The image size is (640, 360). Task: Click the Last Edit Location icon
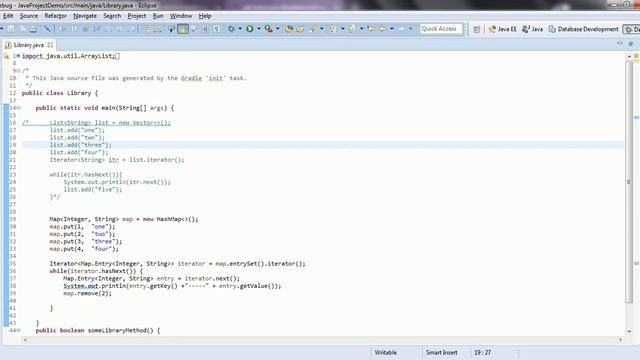click(371, 29)
